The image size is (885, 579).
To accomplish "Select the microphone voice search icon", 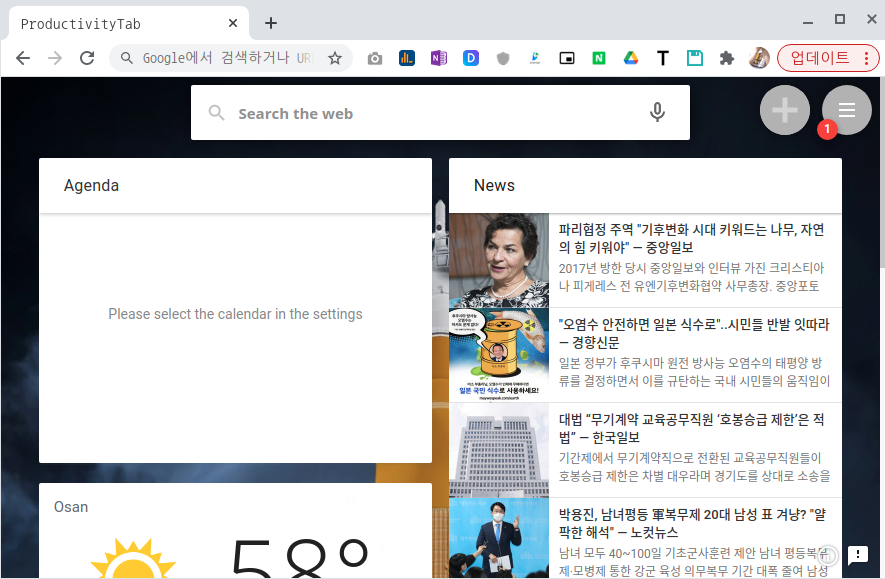I will click(x=657, y=112).
